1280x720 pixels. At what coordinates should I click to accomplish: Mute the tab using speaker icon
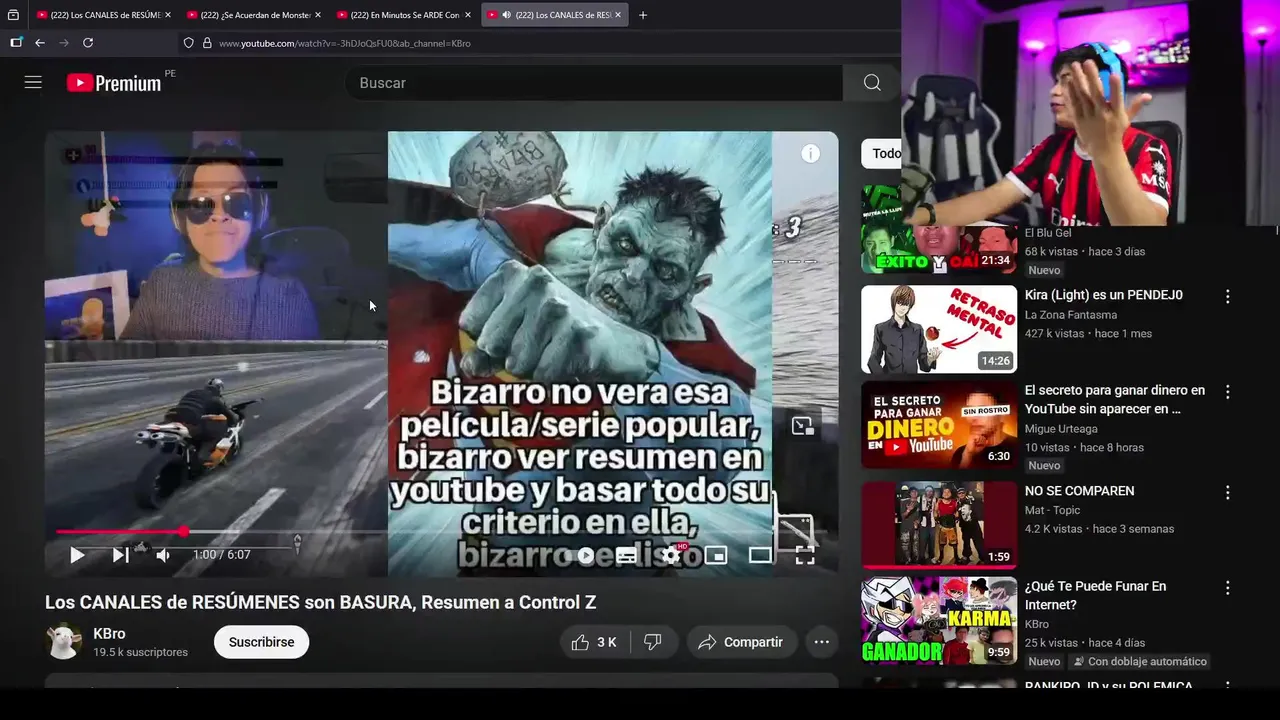pyautogui.click(x=506, y=15)
